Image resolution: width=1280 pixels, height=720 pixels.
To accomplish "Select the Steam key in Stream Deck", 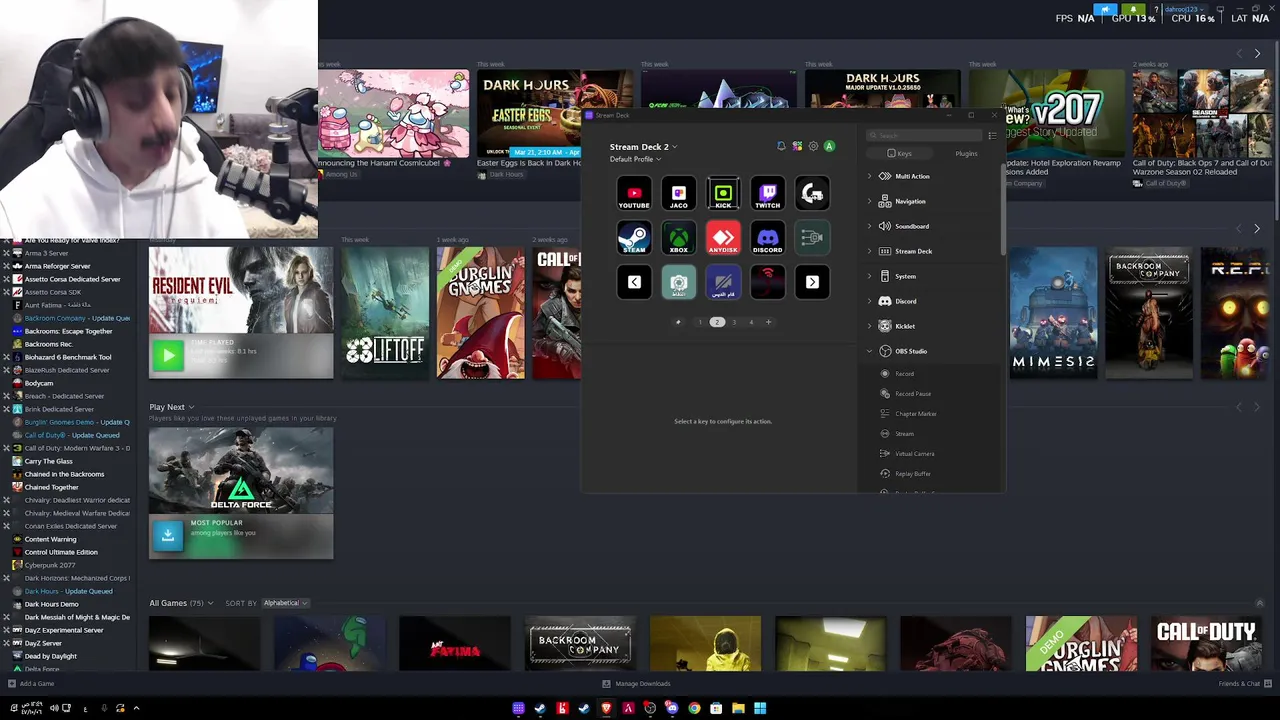I will click(x=634, y=238).
